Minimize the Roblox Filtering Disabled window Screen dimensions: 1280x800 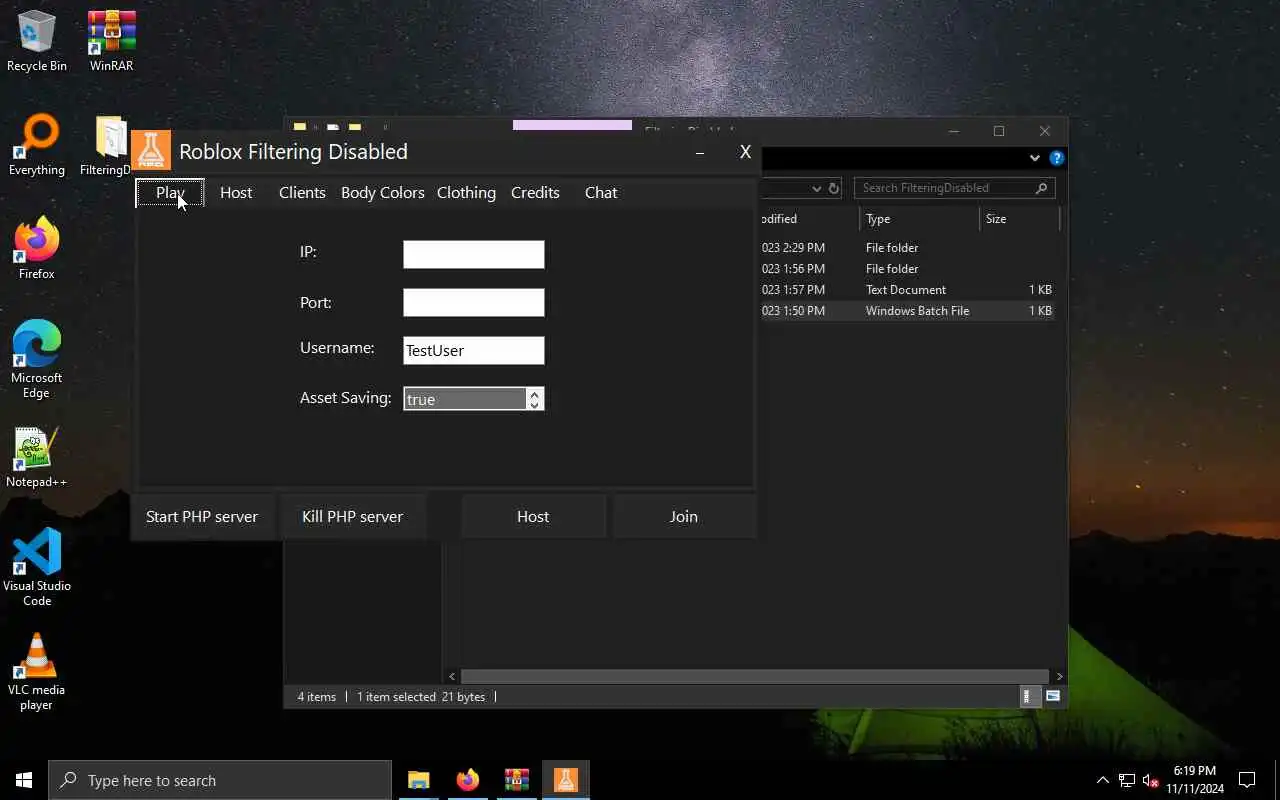tap(700, 152)
